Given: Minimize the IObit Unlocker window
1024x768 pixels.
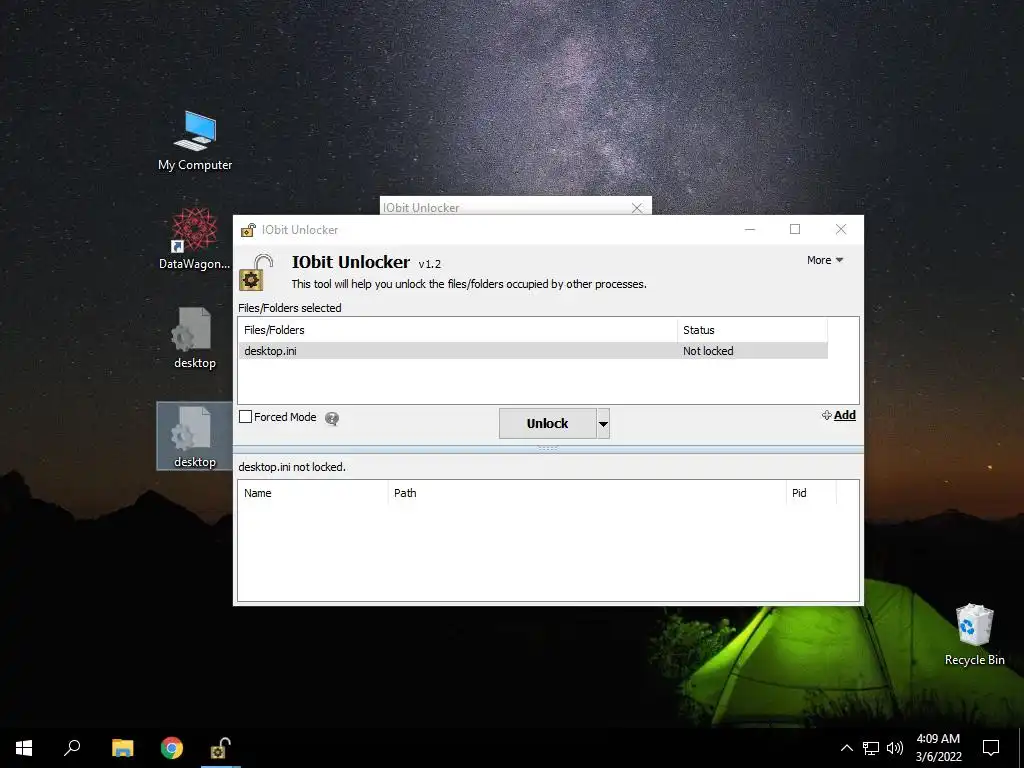Looking at the screenshot, I should [750, 229].
